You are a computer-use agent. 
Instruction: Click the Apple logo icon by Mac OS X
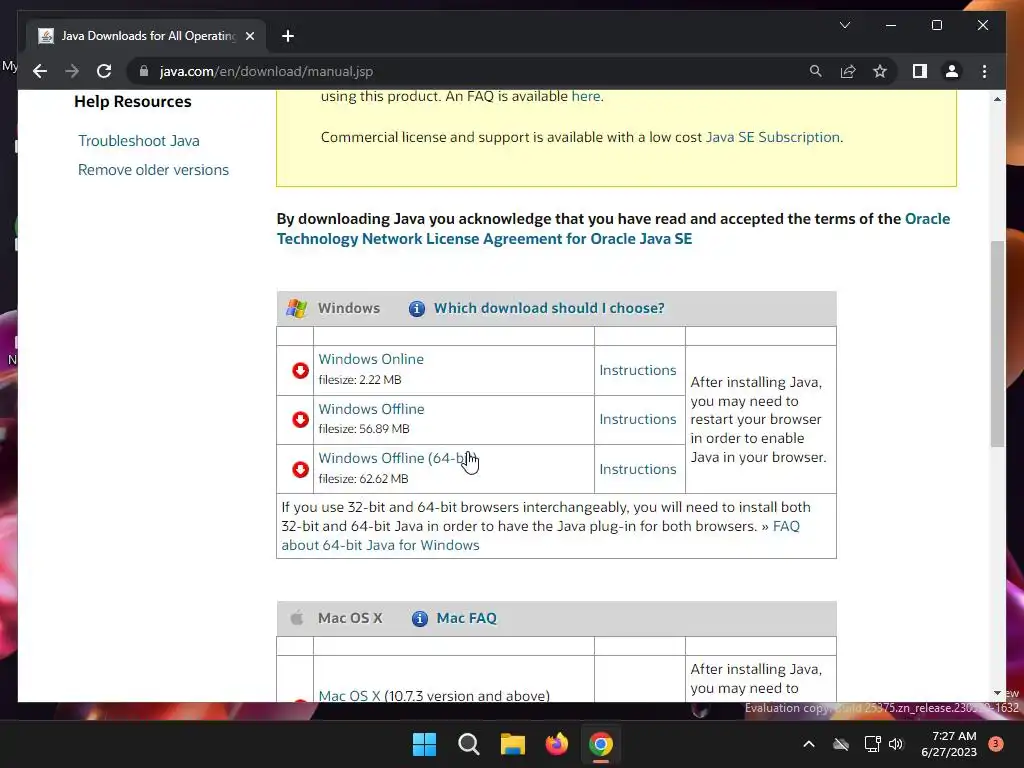click(296, 618)
